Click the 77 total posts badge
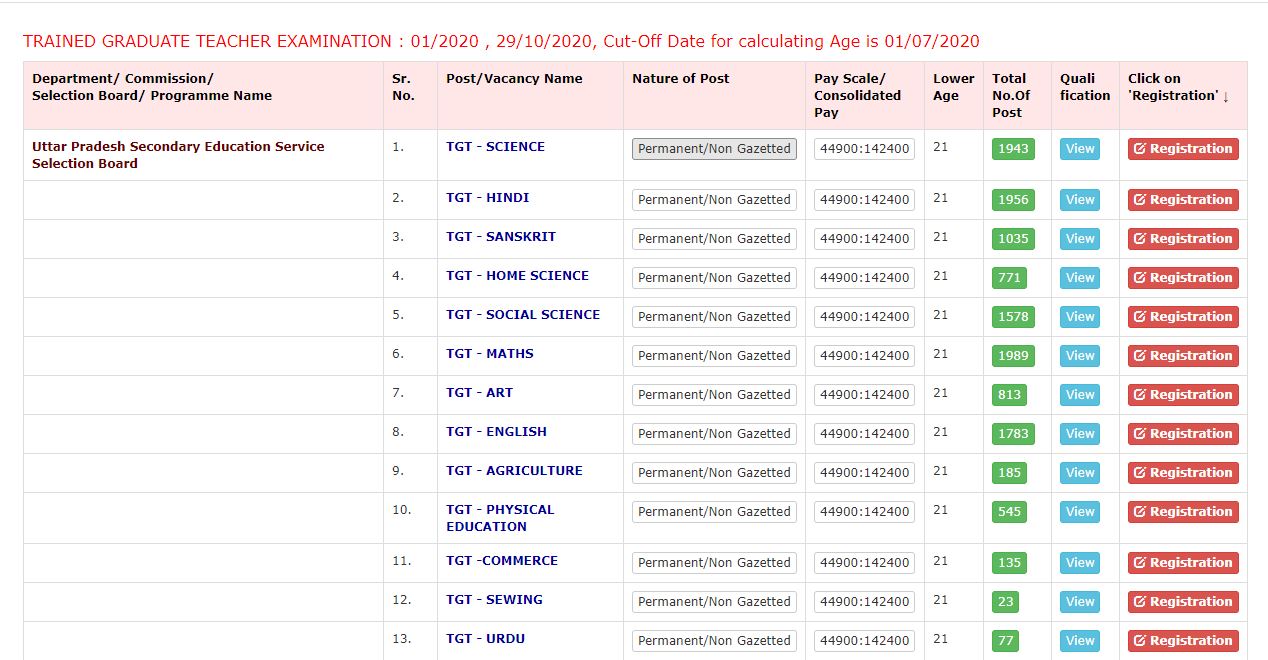Viewport: 1268px width, 660px height. pos(1006,641)
